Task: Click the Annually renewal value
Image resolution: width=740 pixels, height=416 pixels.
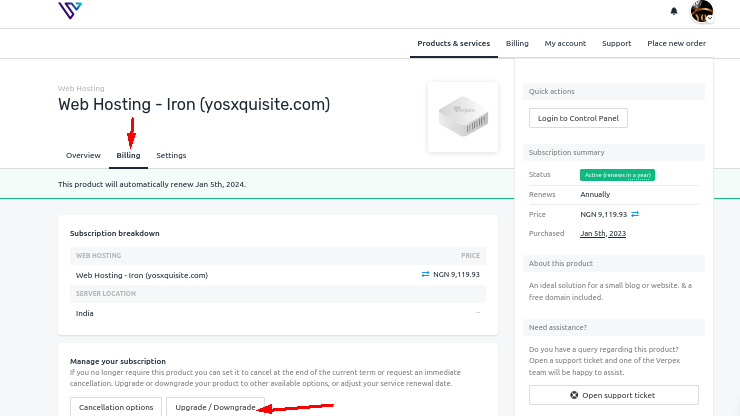Action: click(x=595, y=195)
